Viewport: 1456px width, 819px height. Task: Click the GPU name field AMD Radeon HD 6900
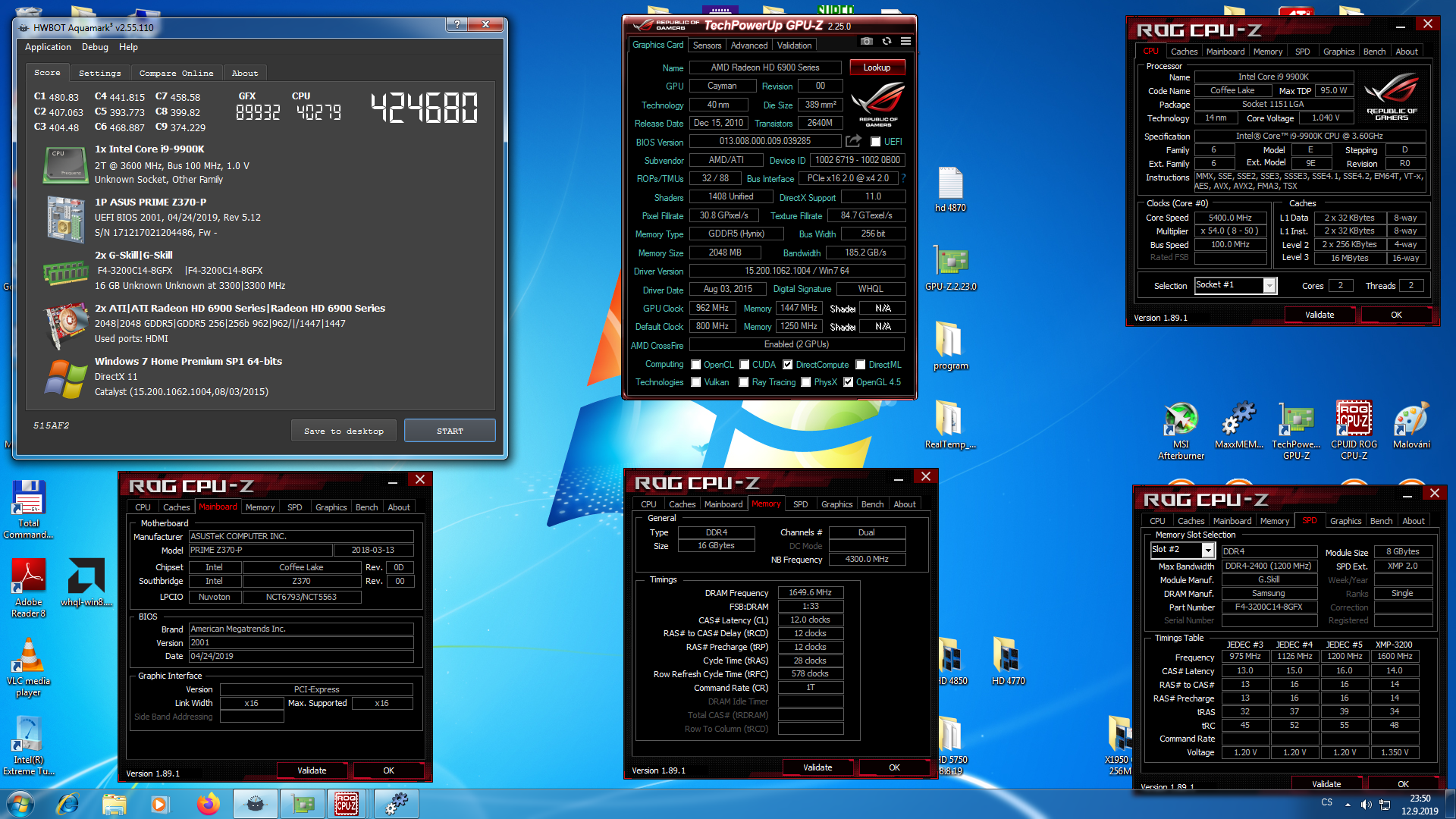tap(764, 67)
